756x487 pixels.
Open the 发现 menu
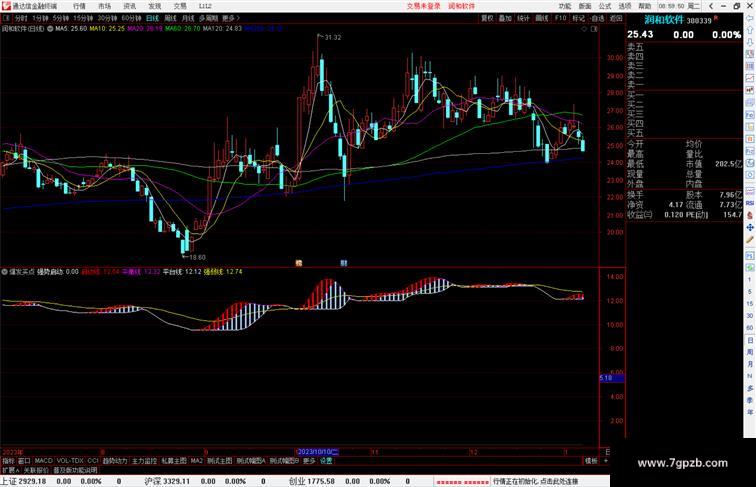pos(155,6)
